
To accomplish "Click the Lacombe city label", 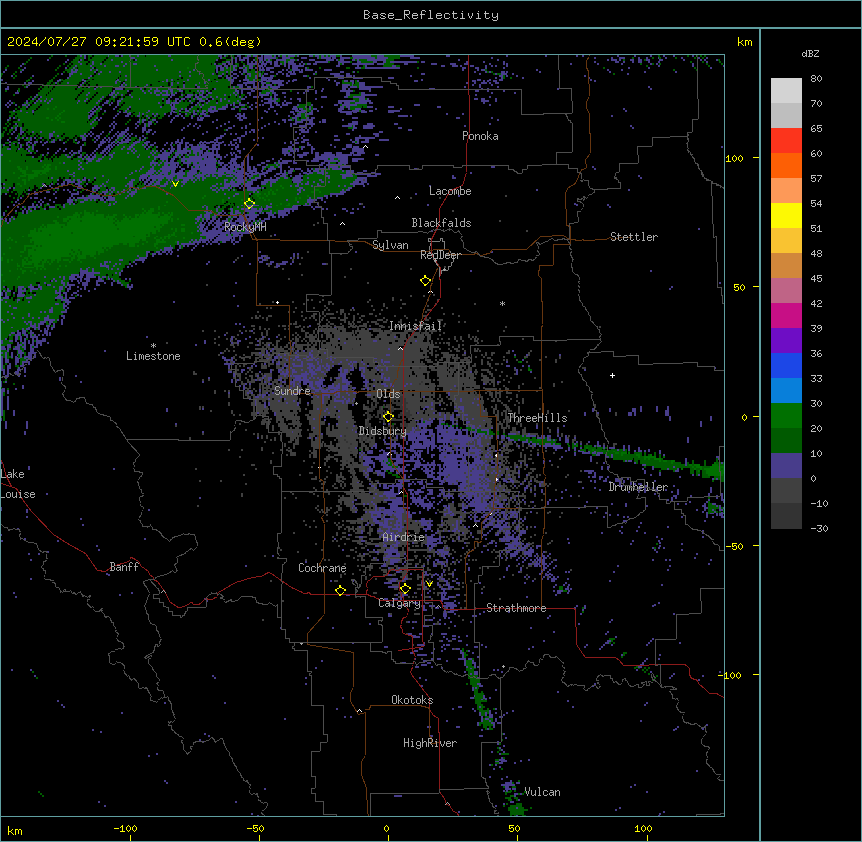I will (450, 191).
